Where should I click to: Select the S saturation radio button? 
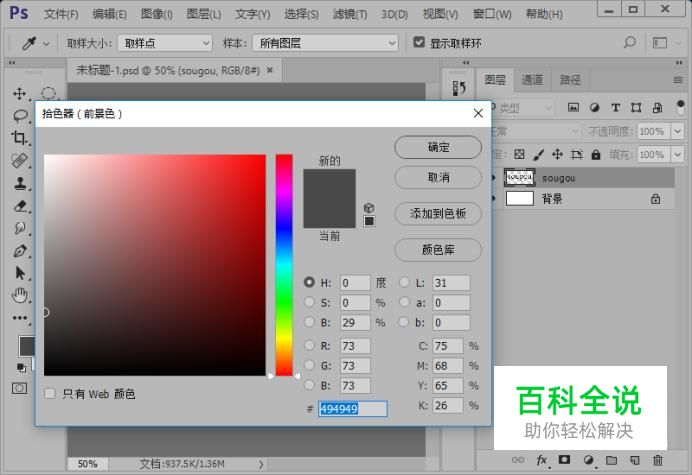[309, 302]
